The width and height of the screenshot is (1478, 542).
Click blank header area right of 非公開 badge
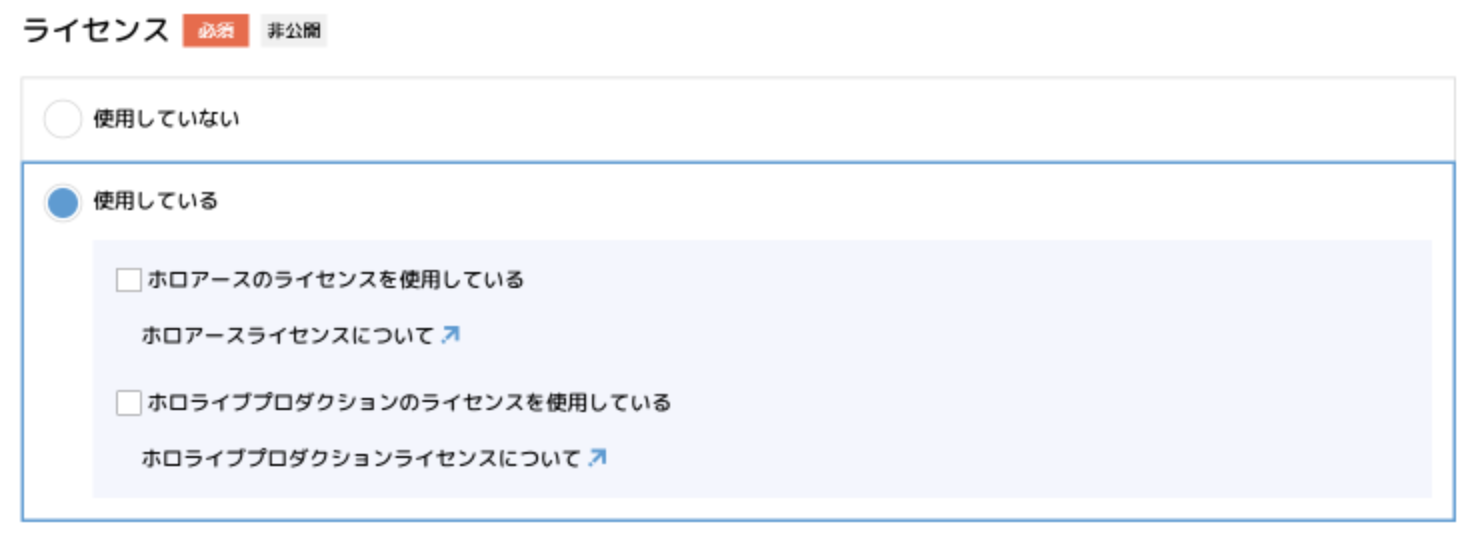pyautogui.click(x=800, y=31)
